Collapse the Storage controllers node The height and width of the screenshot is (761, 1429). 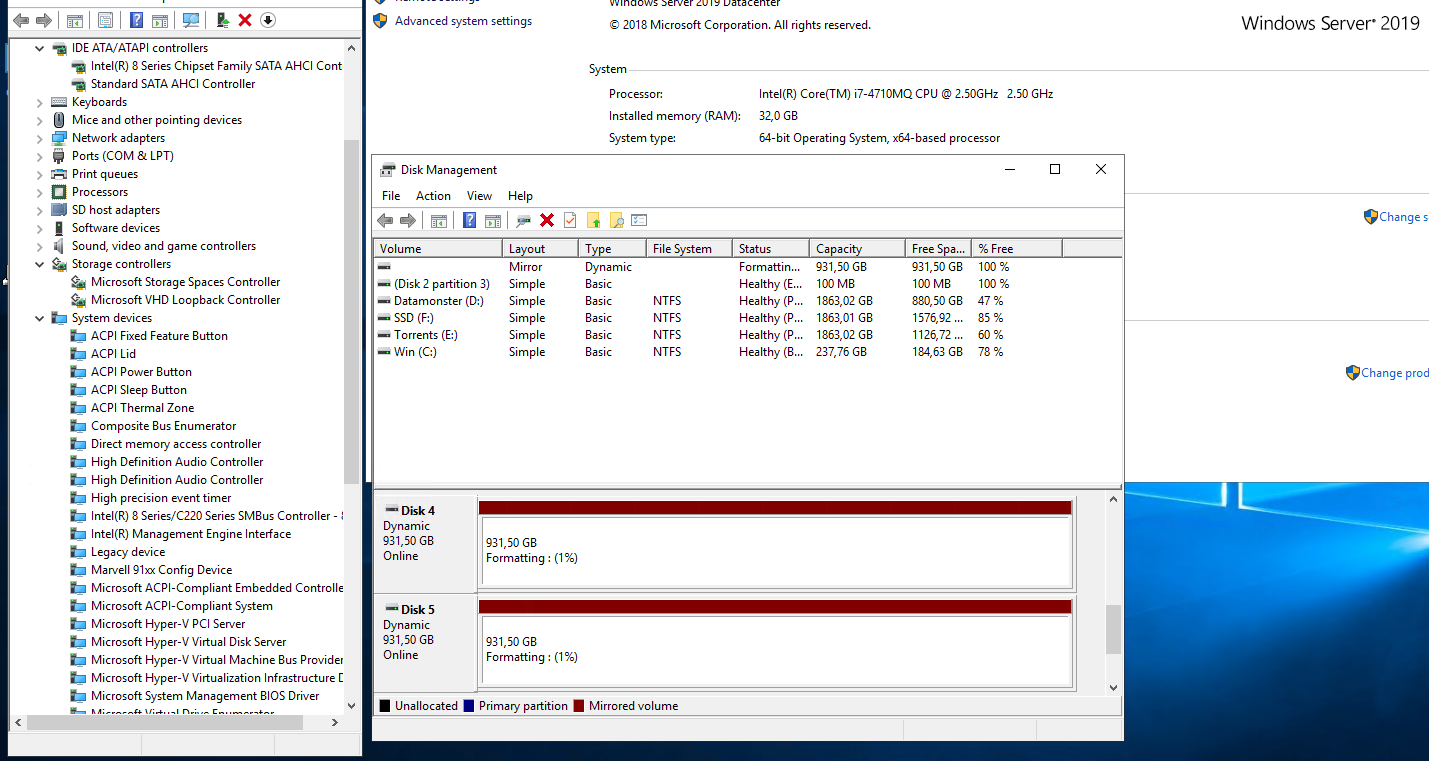(x=40, y=264)
